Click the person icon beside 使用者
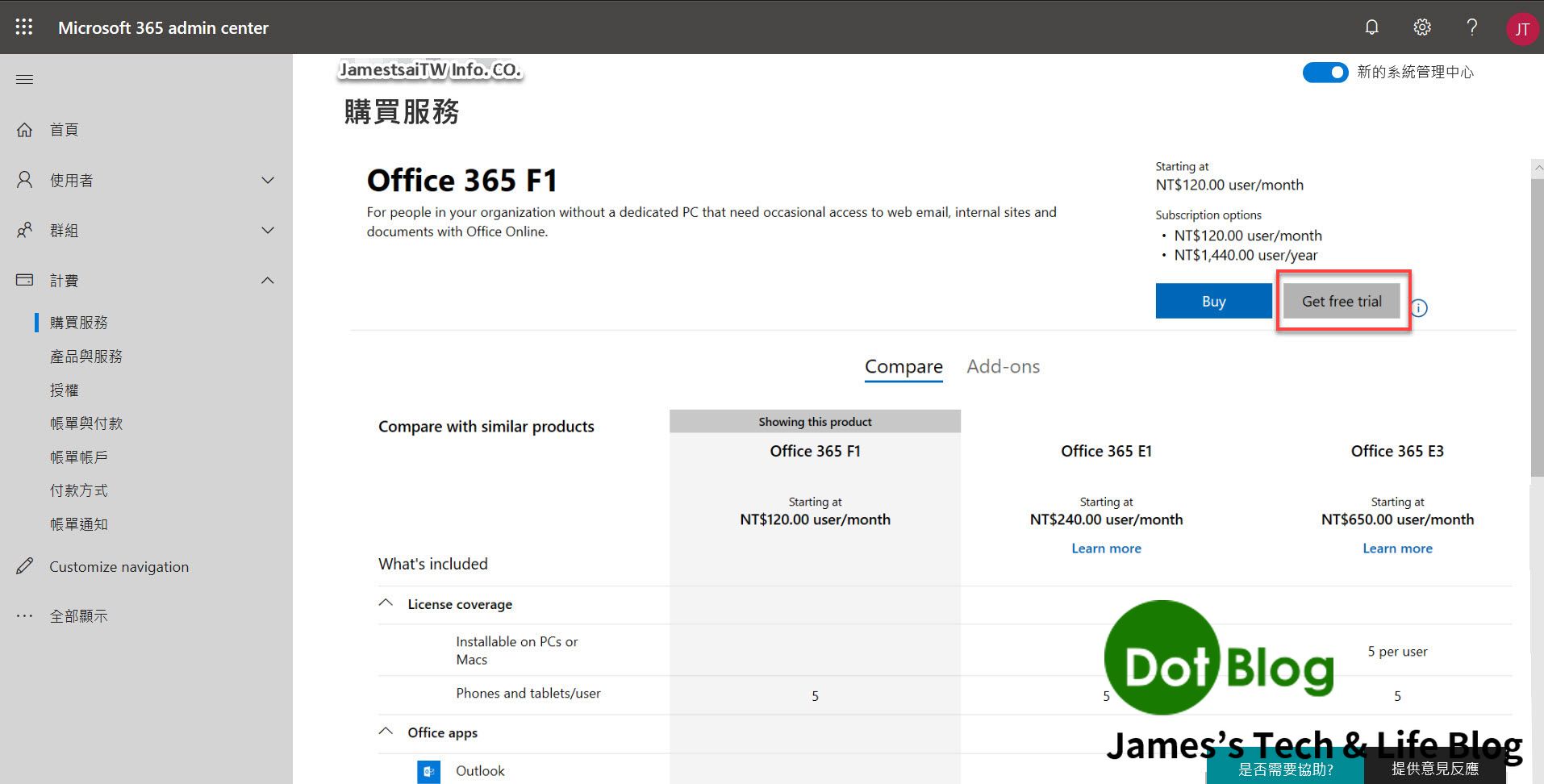This screenshot has height=784, width=1544. [25, 180]
